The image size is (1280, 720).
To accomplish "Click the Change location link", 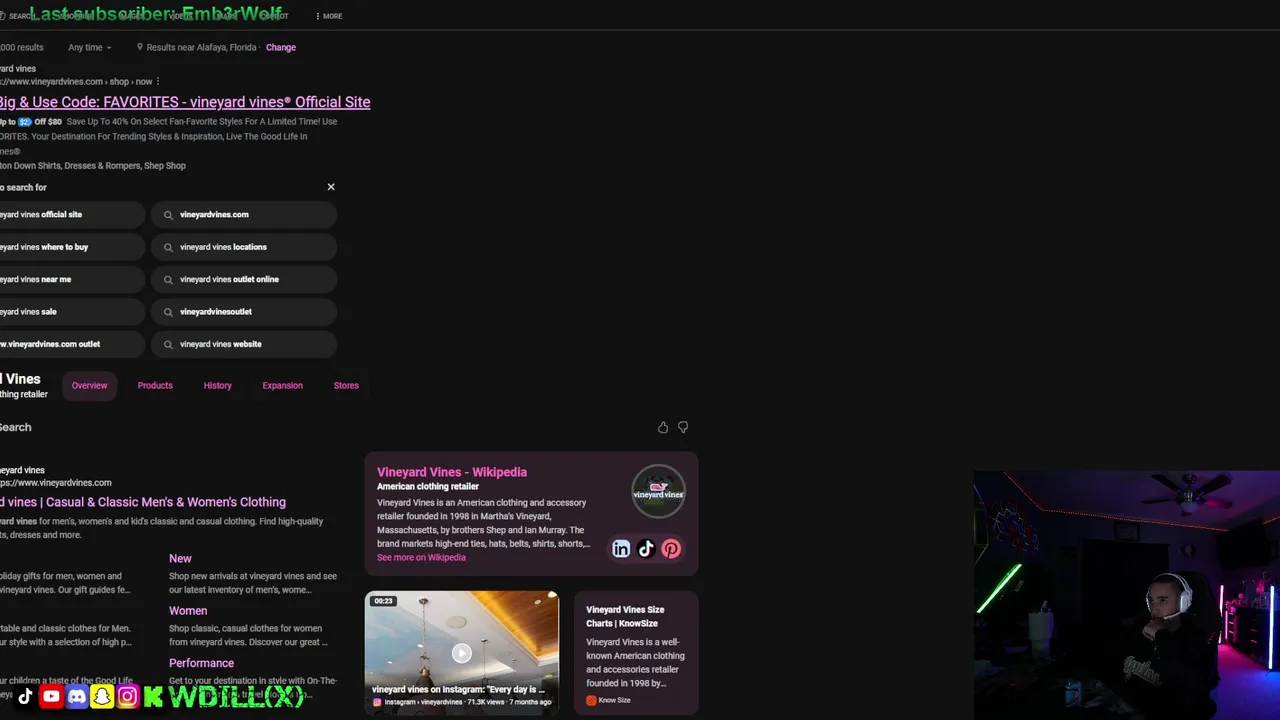I will pyautogui.click(x=281, y=47).
